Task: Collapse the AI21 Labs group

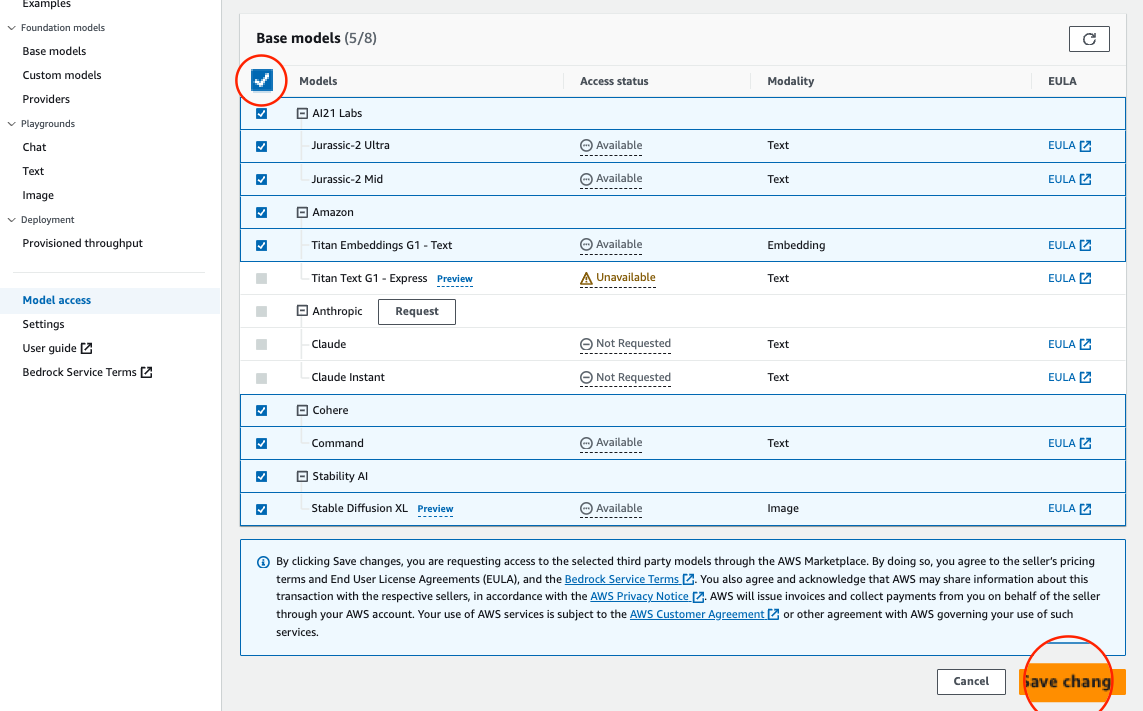Action: (x=302, y=114)
